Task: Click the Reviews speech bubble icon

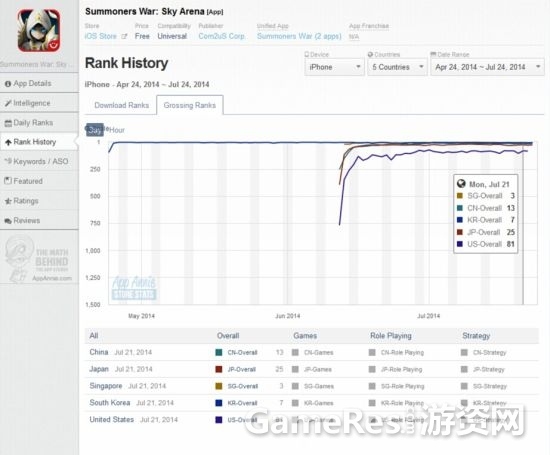Action: (8, 221)
